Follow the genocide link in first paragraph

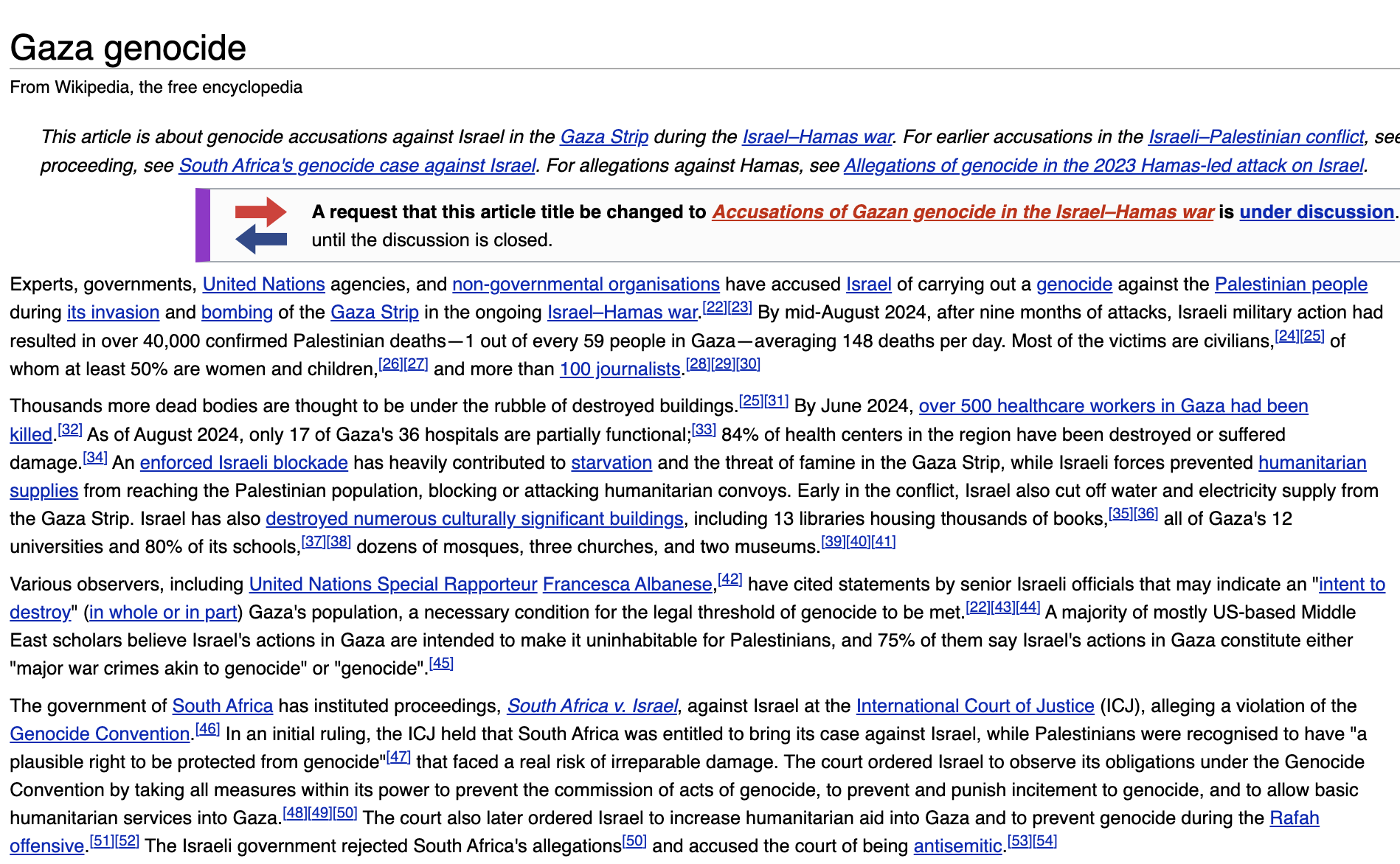1074,285
